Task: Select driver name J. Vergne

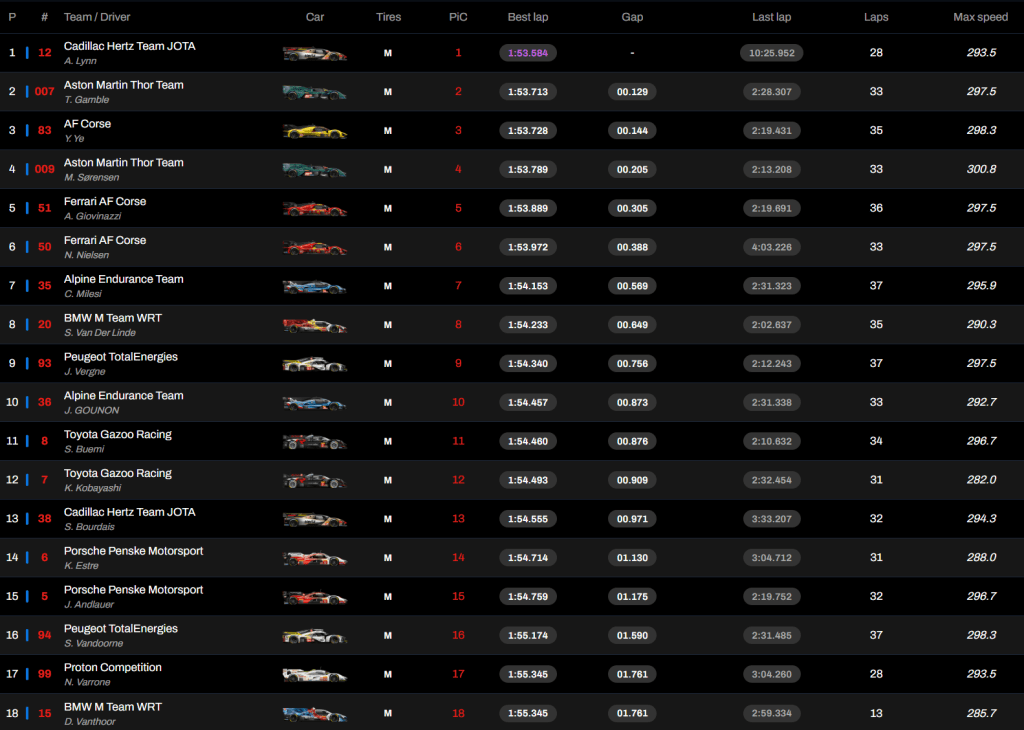Action: click(84, 372)
